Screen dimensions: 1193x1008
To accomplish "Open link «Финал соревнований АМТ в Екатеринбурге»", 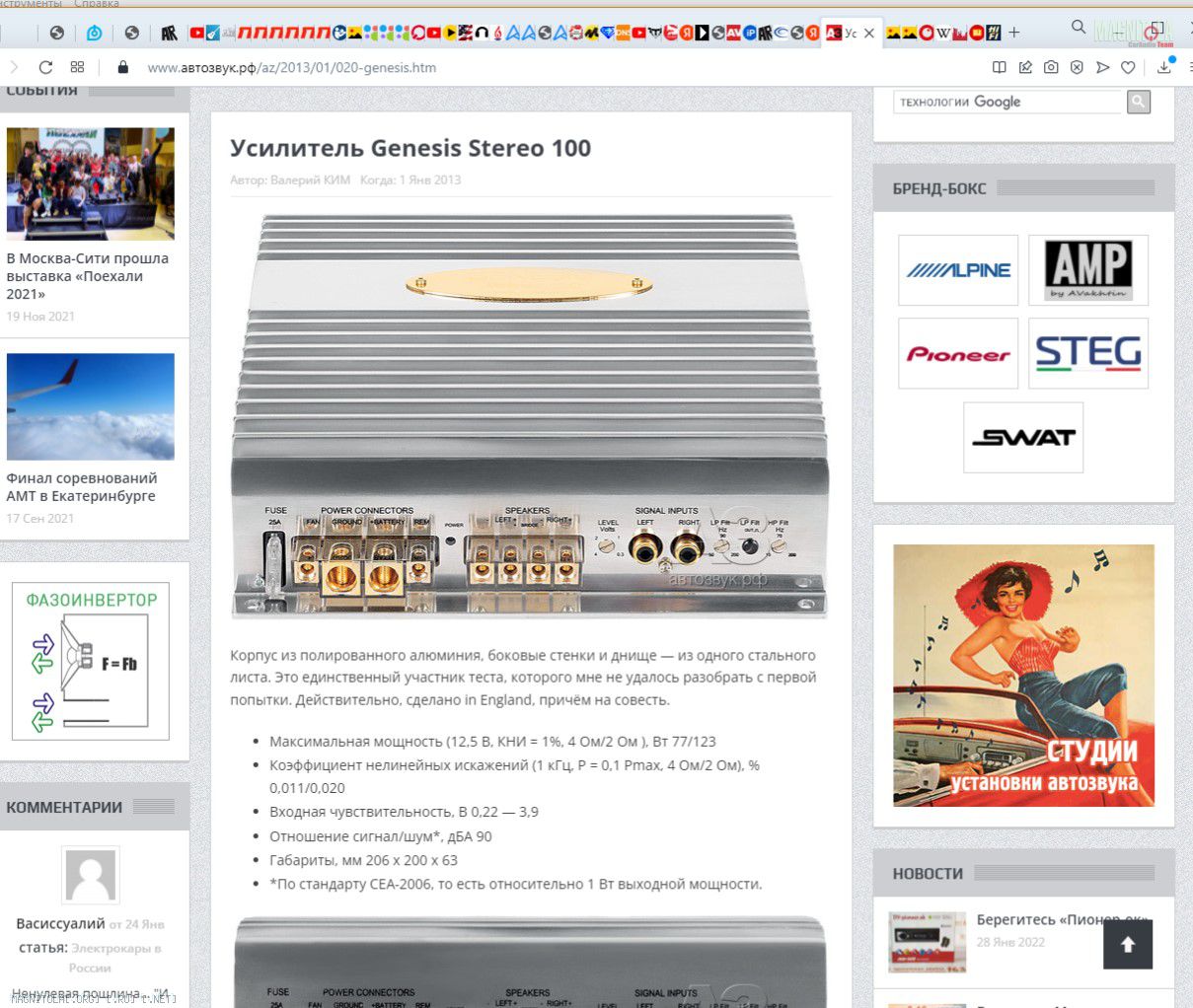I will pyautogui.click(x=82, y=487).
